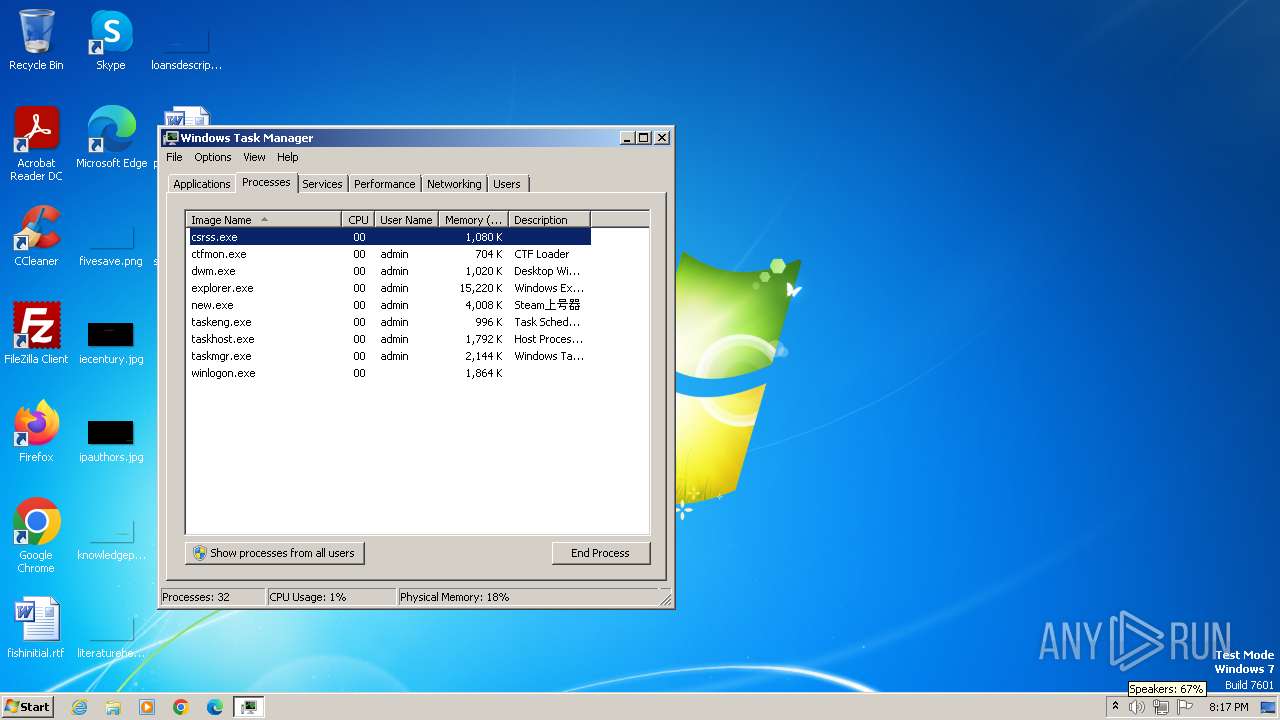Open the Help menu in Task Manager
1280x720 pixels.
click(288, 157)
